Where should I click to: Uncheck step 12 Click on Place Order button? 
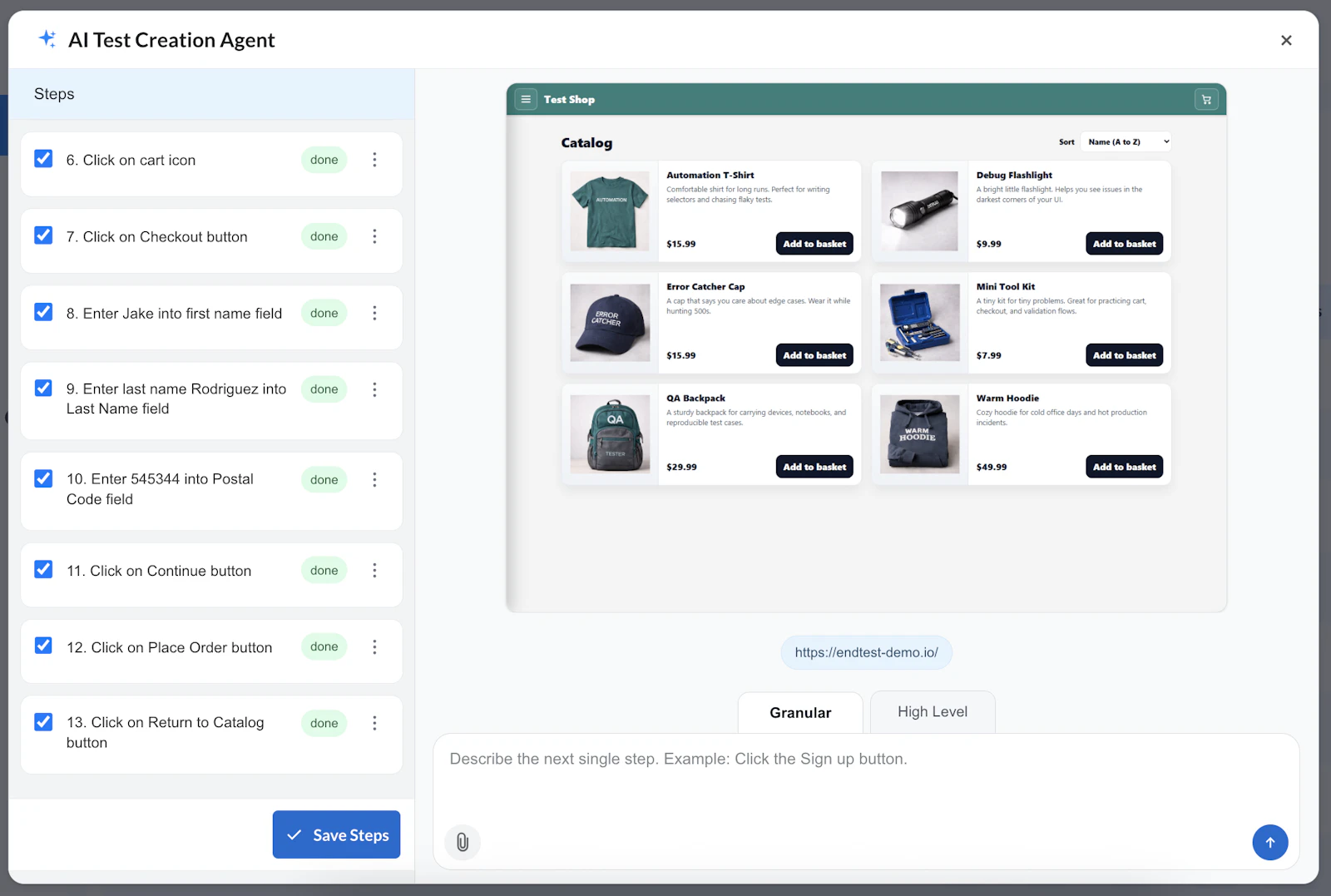click(x=43, y=645)
